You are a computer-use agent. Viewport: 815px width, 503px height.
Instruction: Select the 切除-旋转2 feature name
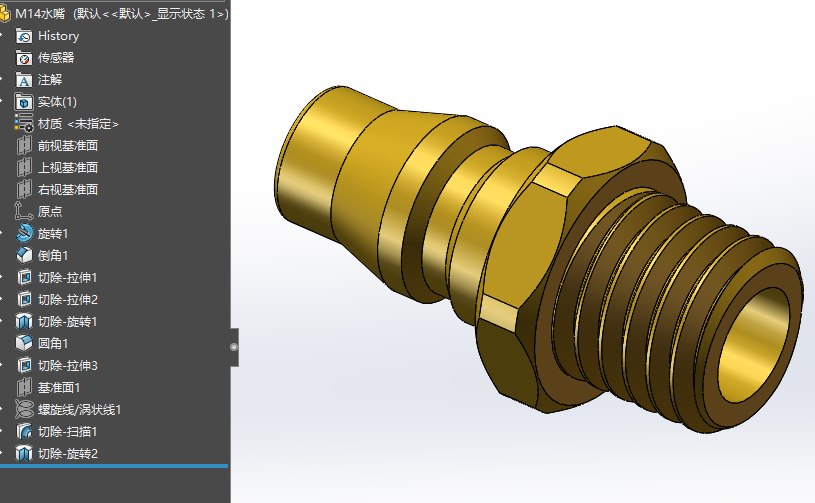click(68, 454)
